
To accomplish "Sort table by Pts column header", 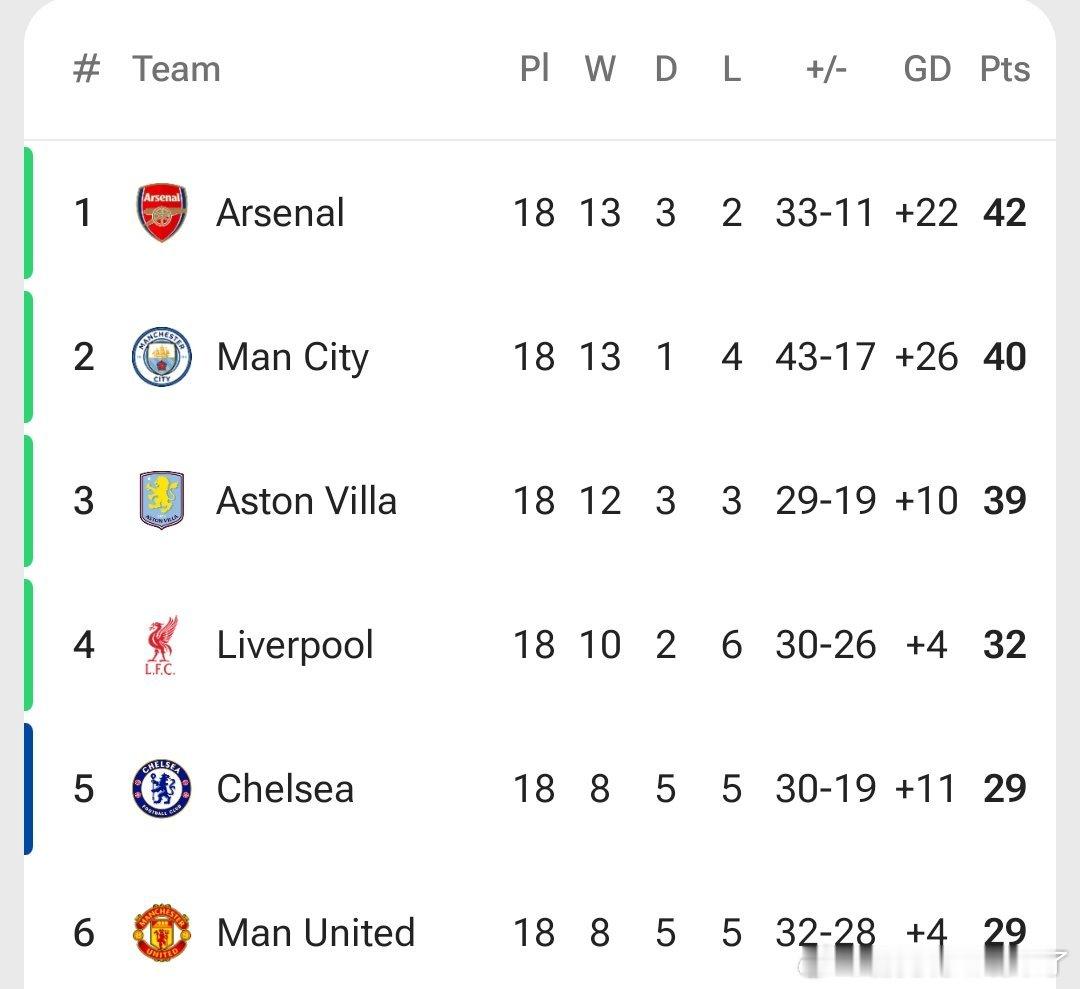I will coord(1004,69).
